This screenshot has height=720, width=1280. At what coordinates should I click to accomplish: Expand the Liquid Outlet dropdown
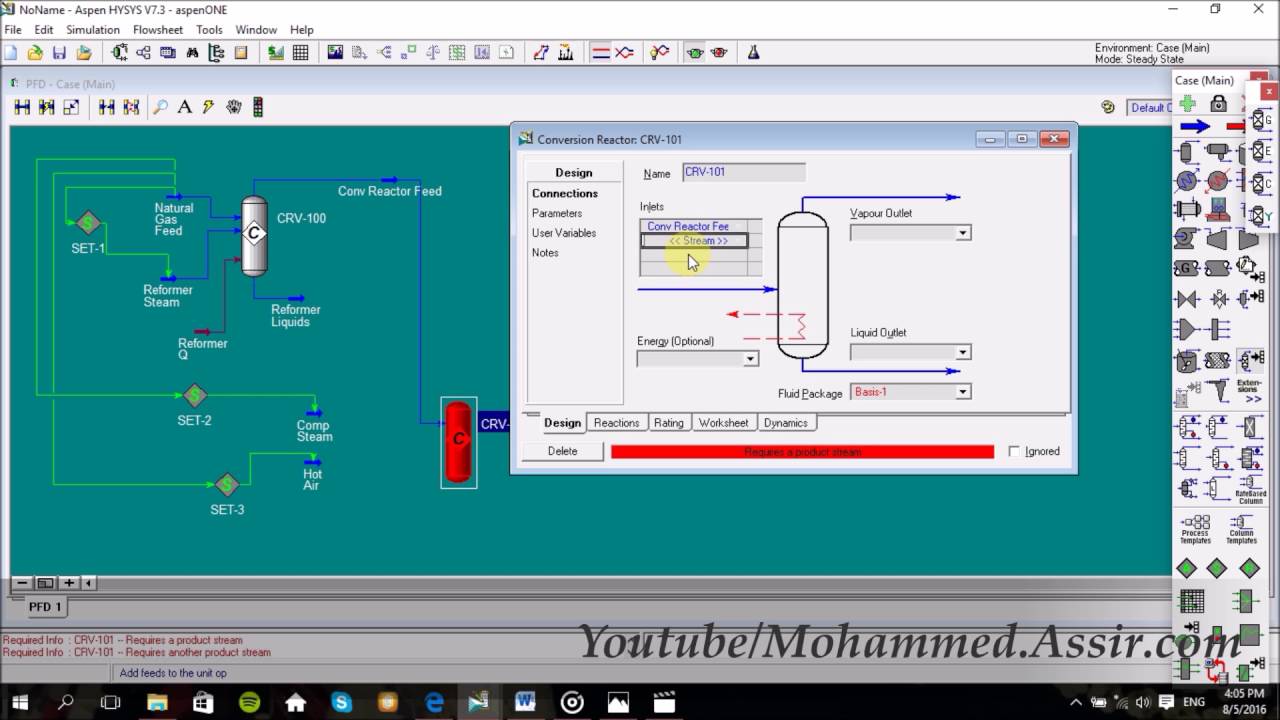962,352
